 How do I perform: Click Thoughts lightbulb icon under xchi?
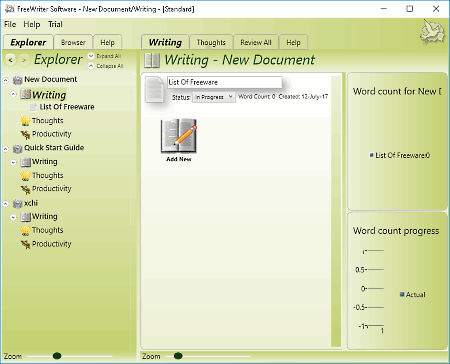(x=25, y=230)
